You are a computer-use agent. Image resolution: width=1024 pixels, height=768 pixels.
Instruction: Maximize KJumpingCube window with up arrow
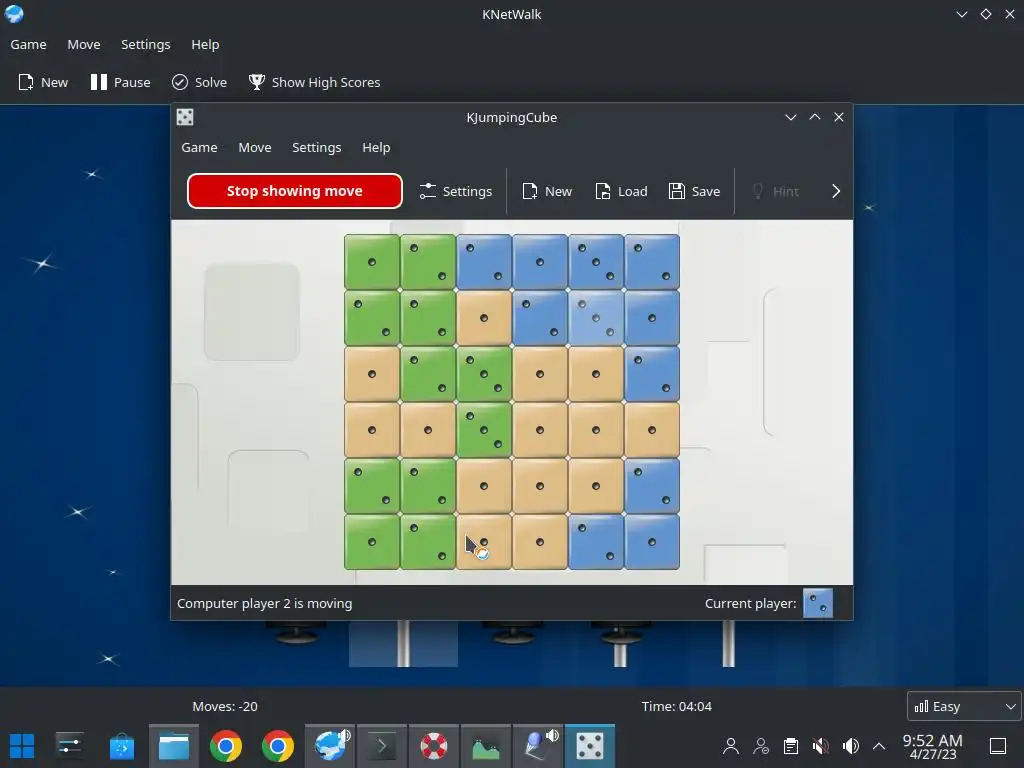point(815,118)
